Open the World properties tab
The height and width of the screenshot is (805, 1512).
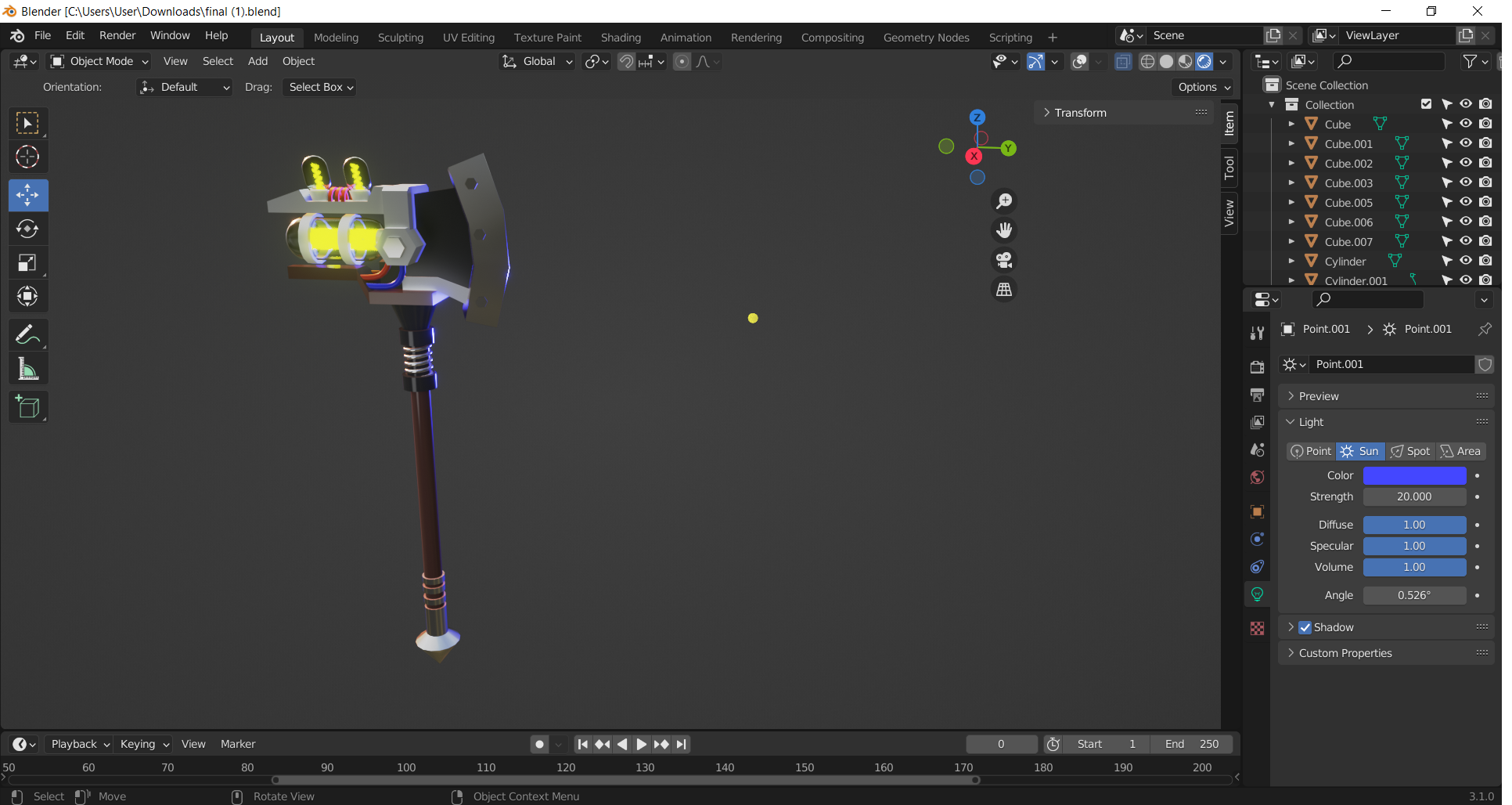1258,478
